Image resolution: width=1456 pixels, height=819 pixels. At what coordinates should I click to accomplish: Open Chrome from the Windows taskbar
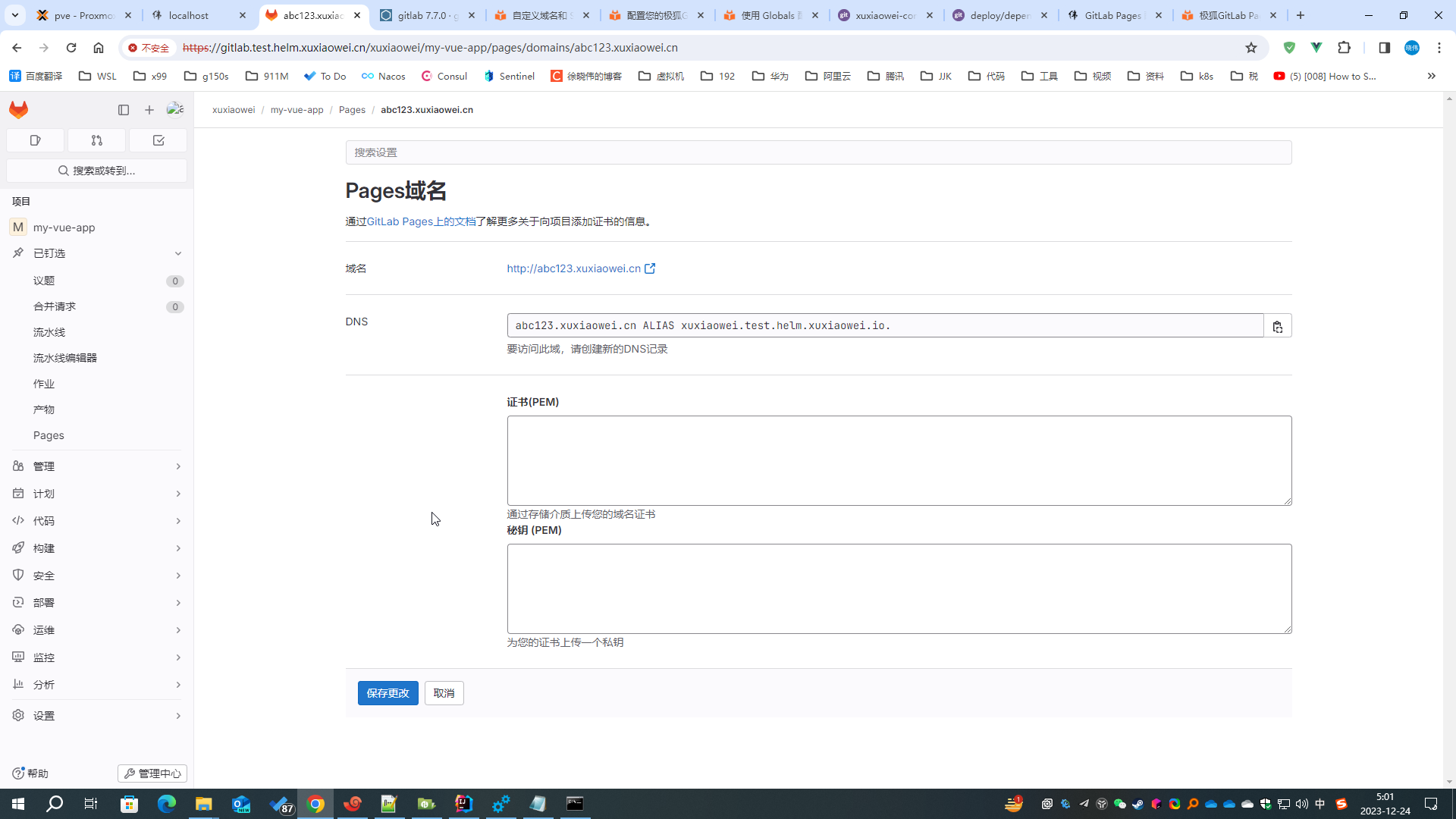(315, 804)
